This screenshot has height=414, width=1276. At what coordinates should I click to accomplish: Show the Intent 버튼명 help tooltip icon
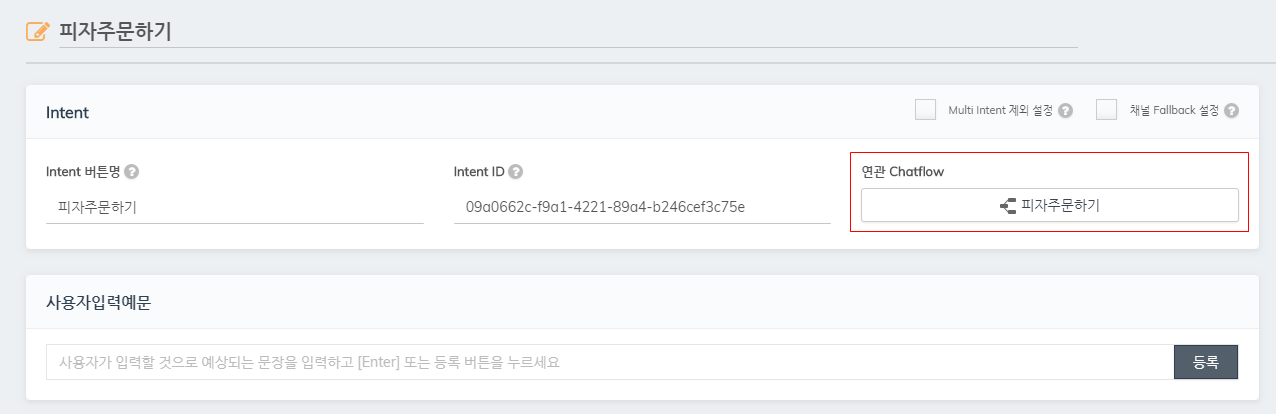(x=132, y=172)
